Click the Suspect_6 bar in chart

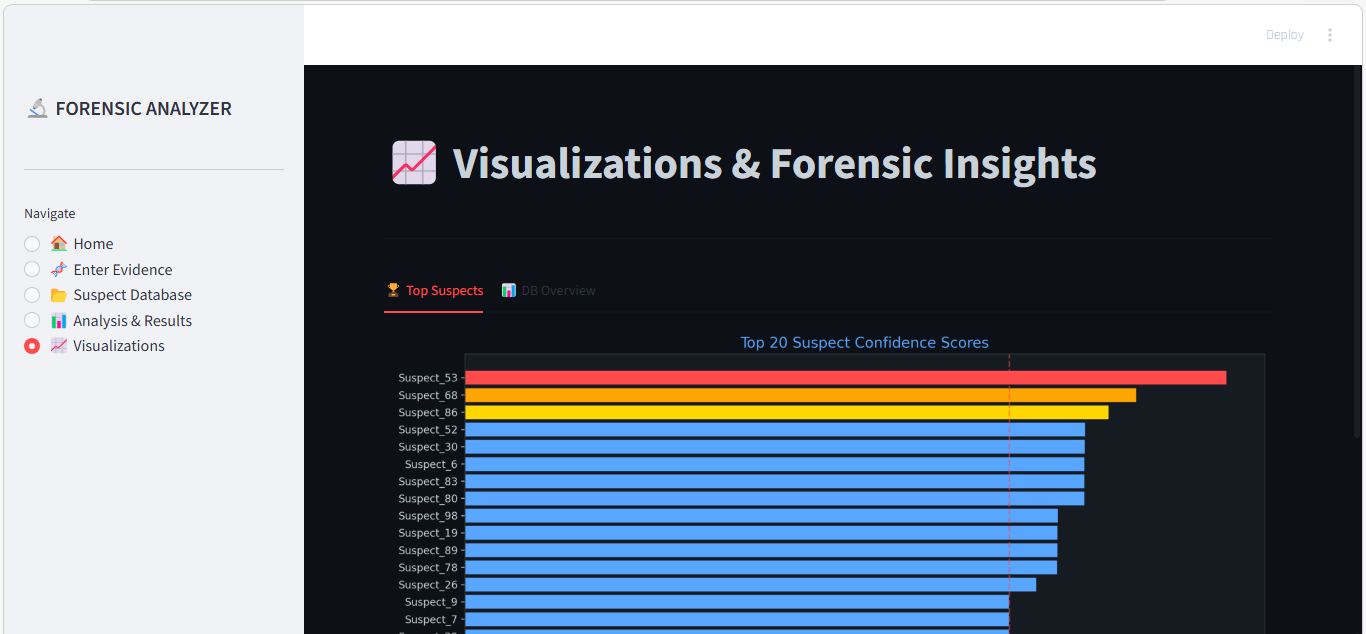(x=774, y=464)
